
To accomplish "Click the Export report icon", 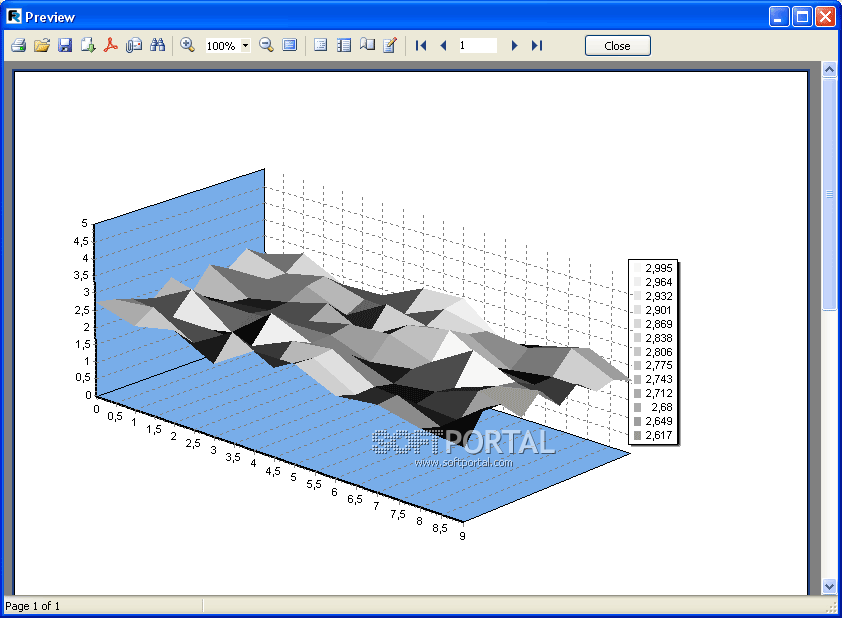I will point(88,45).
